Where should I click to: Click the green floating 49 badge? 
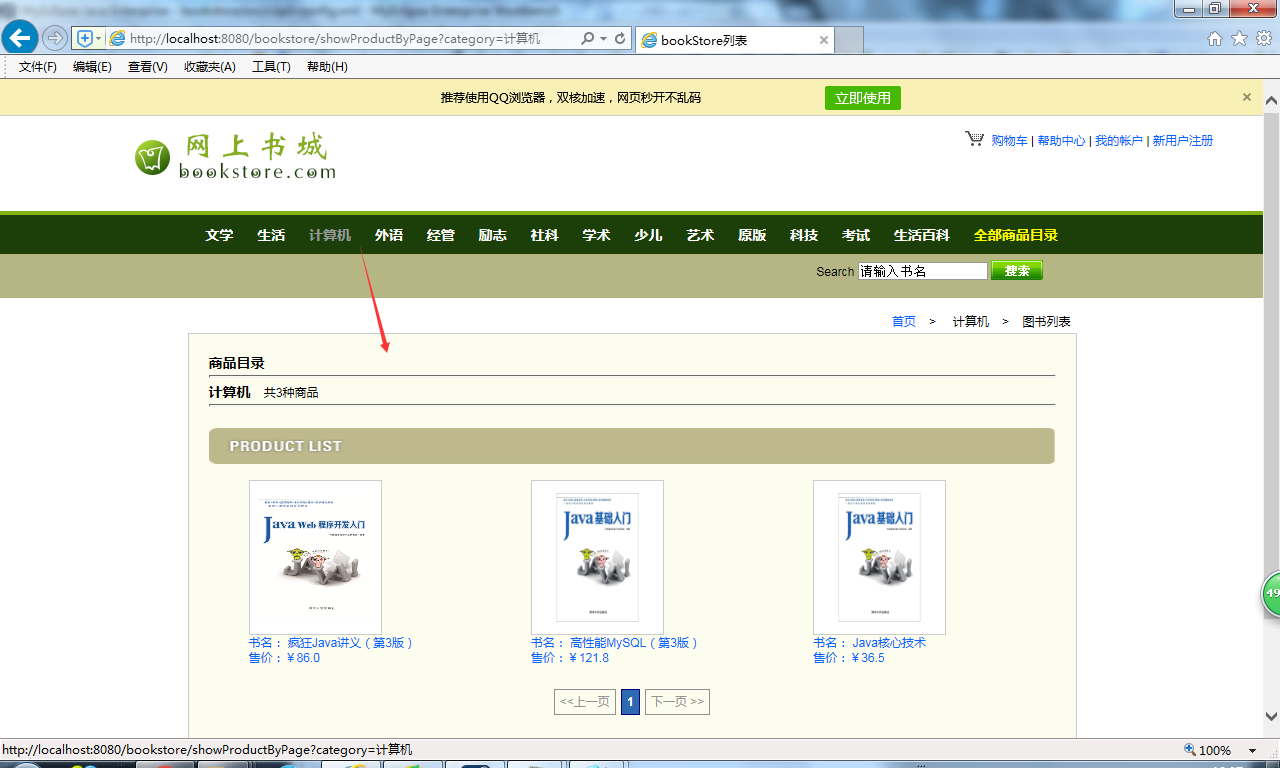point(1271,593)
